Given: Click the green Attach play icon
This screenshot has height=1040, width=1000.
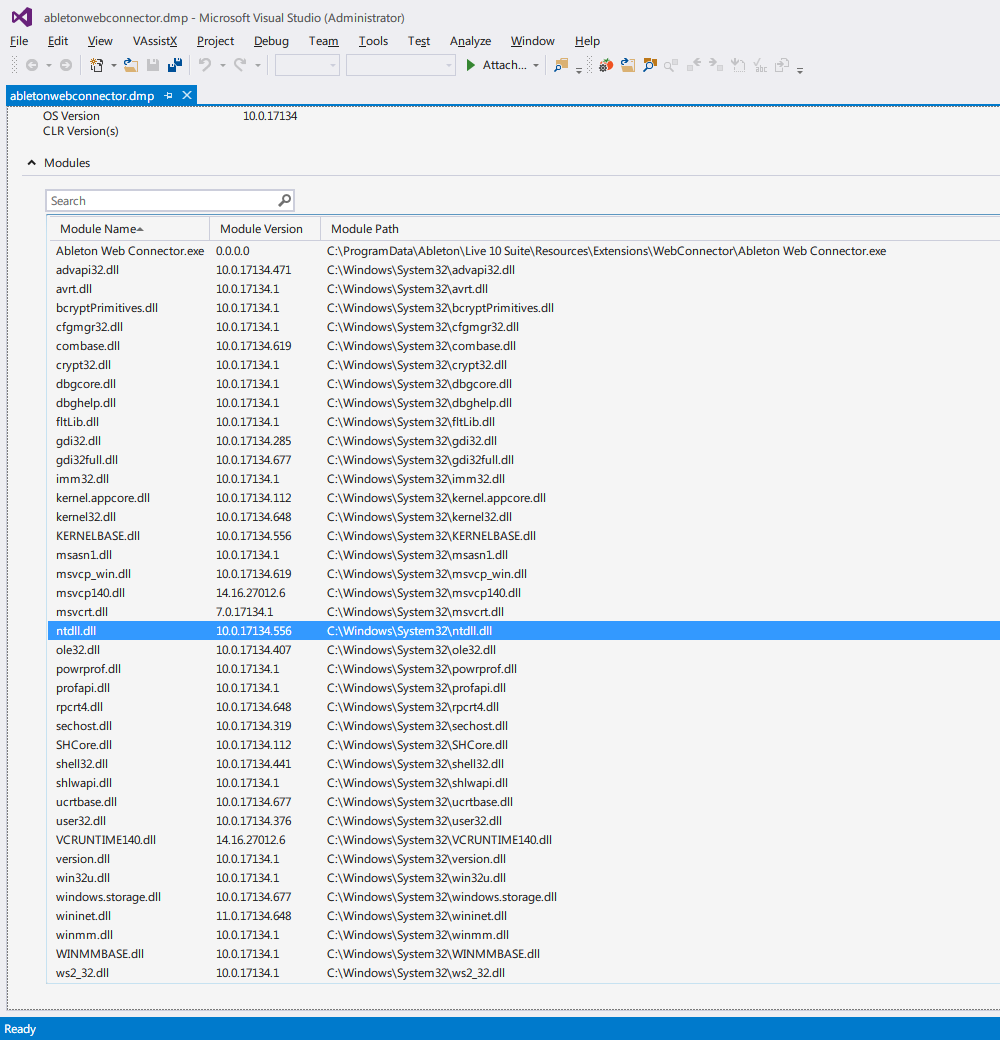Looking at the screenshot, I should [471, 65].
